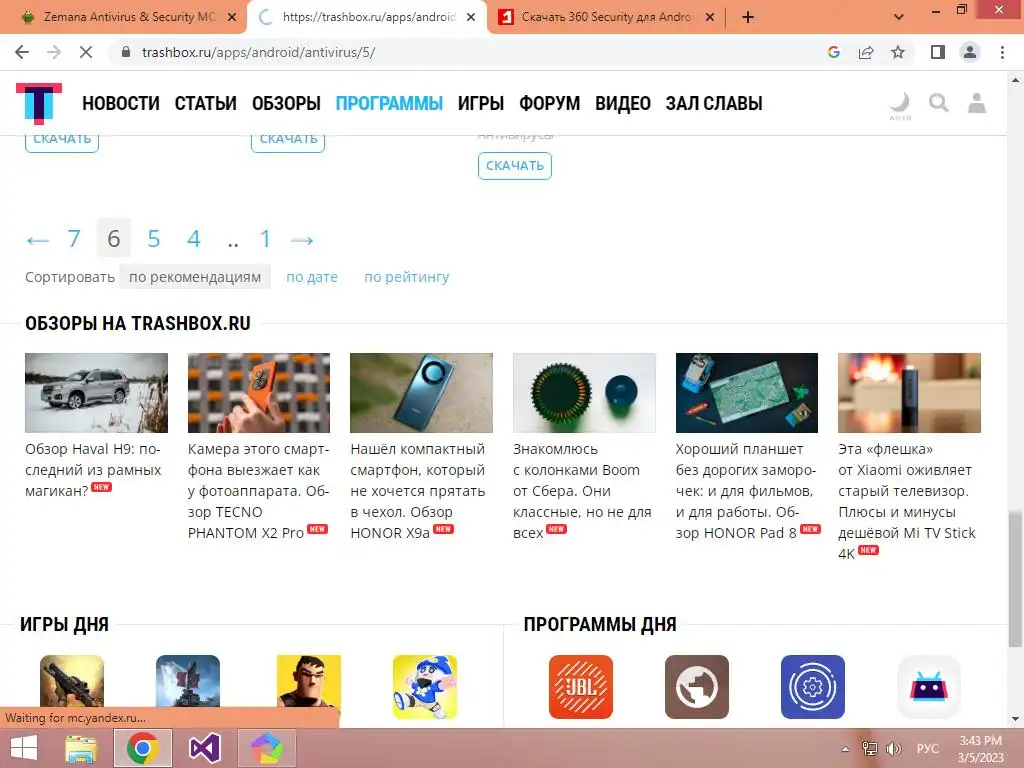Go to pagination page 5

153,238
